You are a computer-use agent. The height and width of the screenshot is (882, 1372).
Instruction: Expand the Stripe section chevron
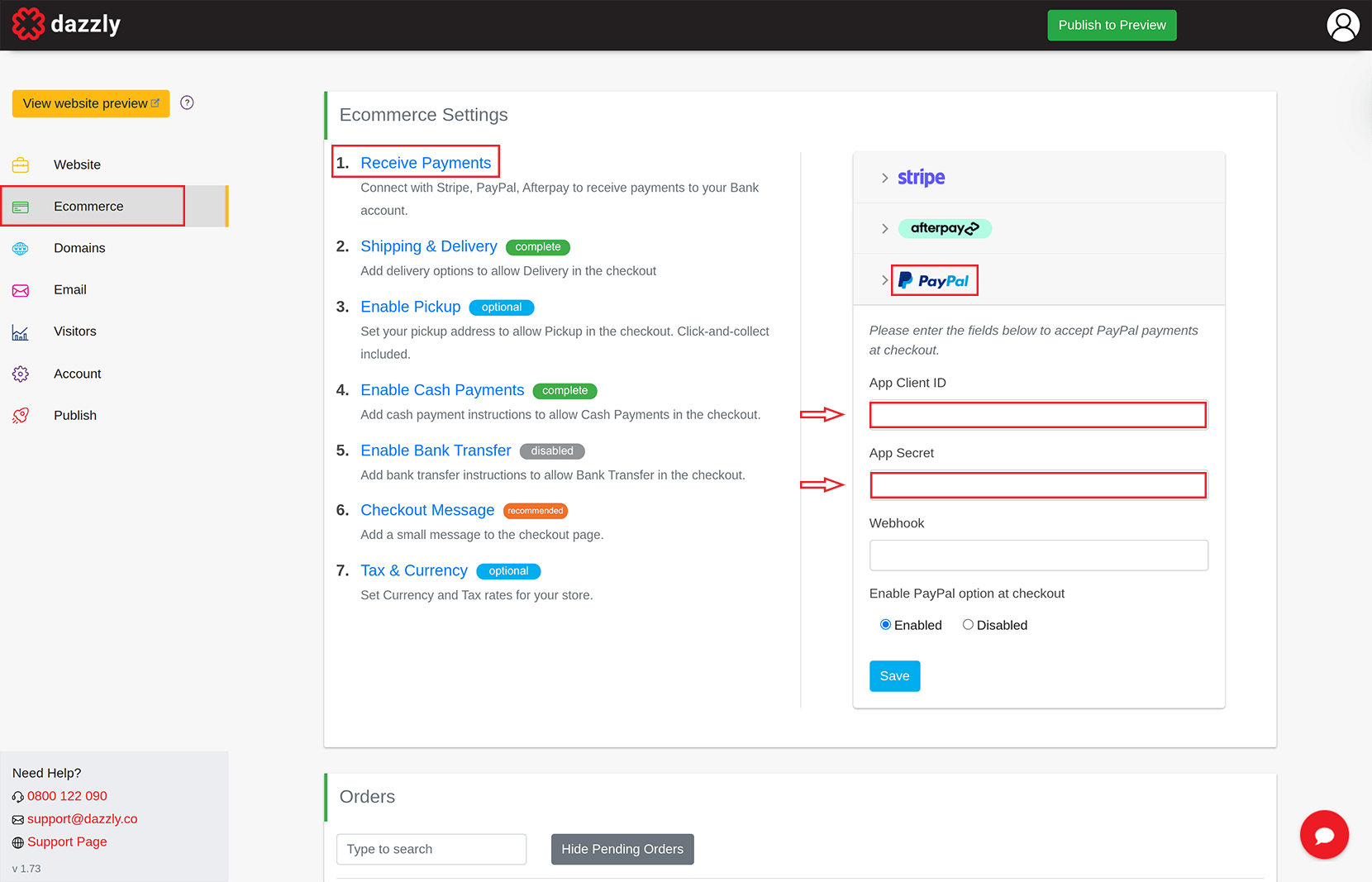[884, 178]
